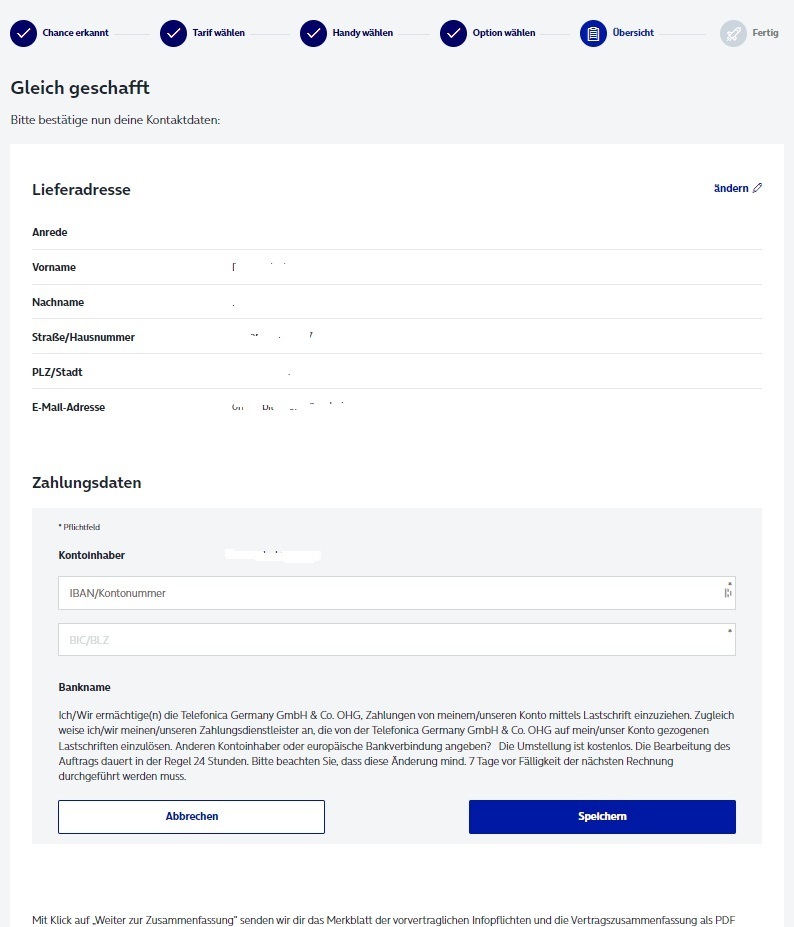
Task: Click the Kontoinhaber name value
Action: (x=273, y=555)
